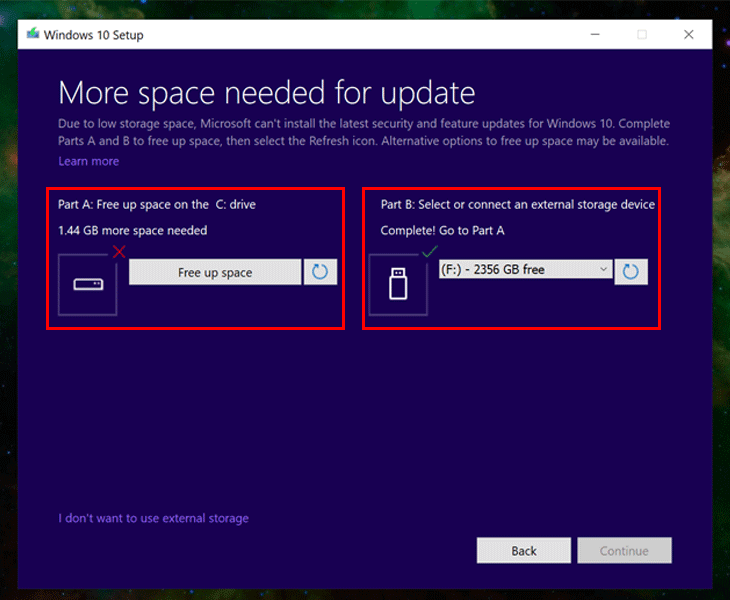Open the (F:) - 2356 GB free drive dropdown
This screenshot has width=730, height=600.
[x=525, y=270]
